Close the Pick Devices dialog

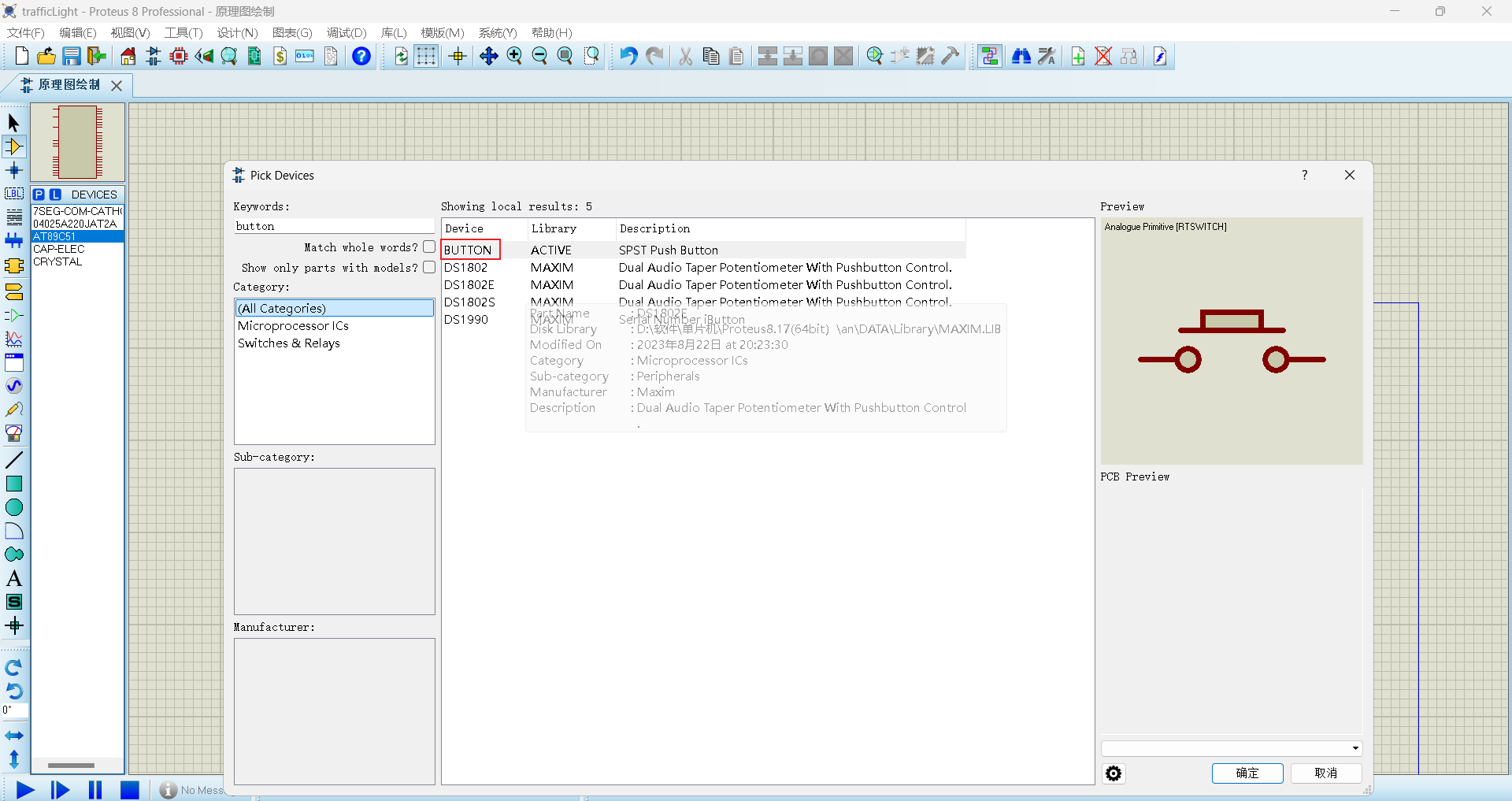pos(1350,175)
